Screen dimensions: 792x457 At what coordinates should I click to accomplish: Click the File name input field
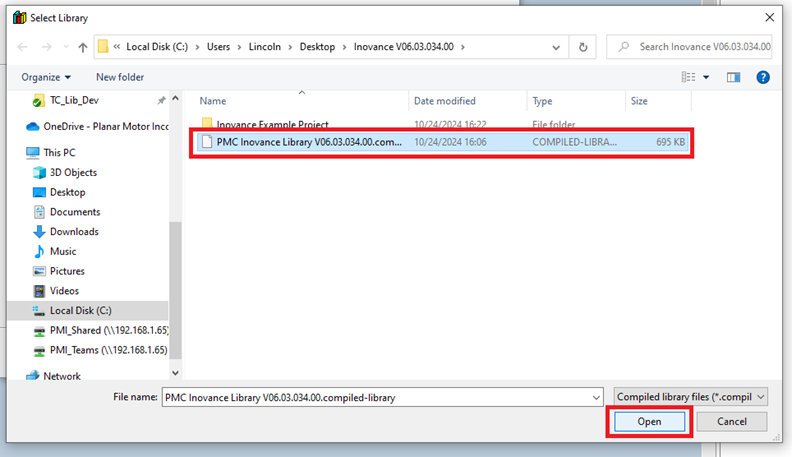point(382,397)
